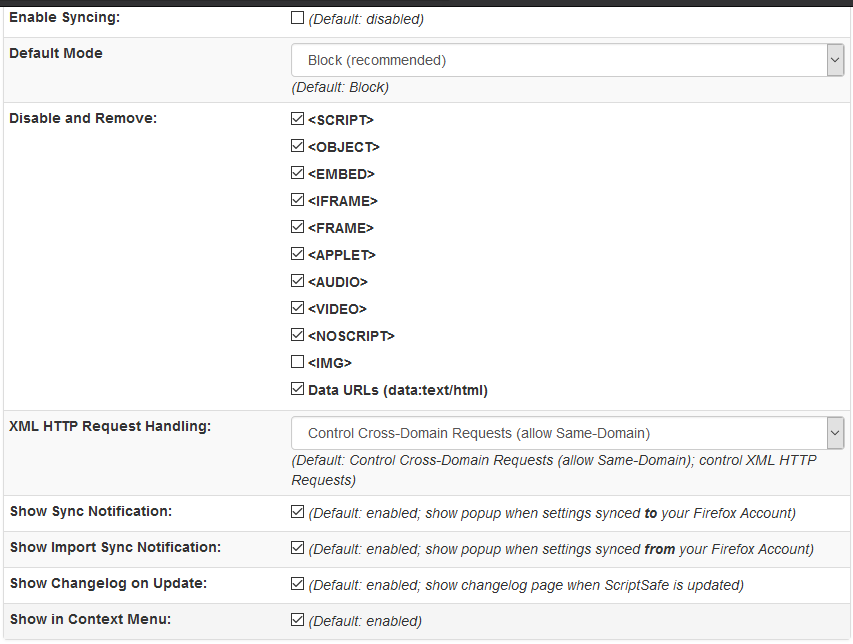This screenshot has width=853, height=644.
Task: Enable the Syncing checkbox
Action: pos(297,17)
